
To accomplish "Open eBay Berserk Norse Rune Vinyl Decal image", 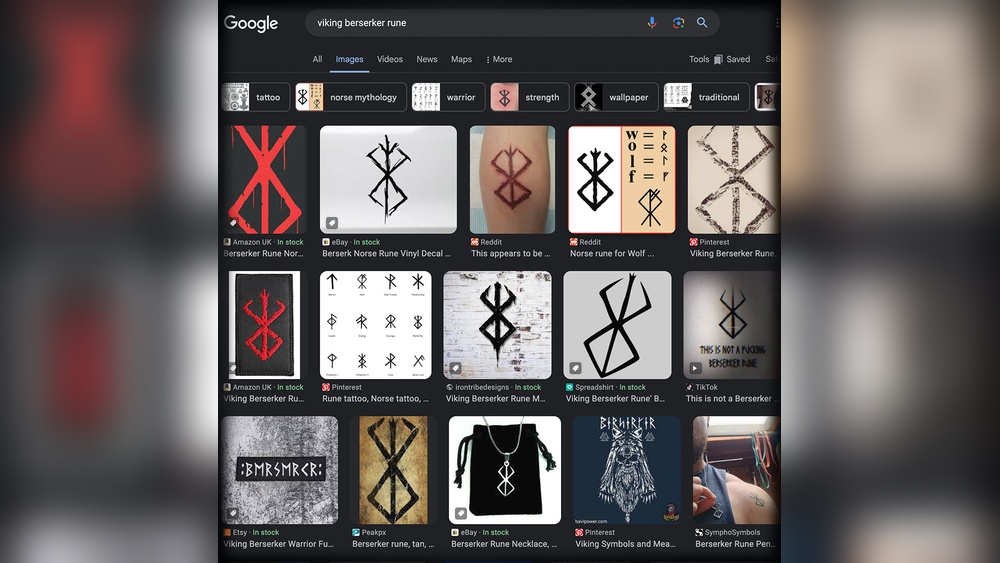I will click(388, 179).
